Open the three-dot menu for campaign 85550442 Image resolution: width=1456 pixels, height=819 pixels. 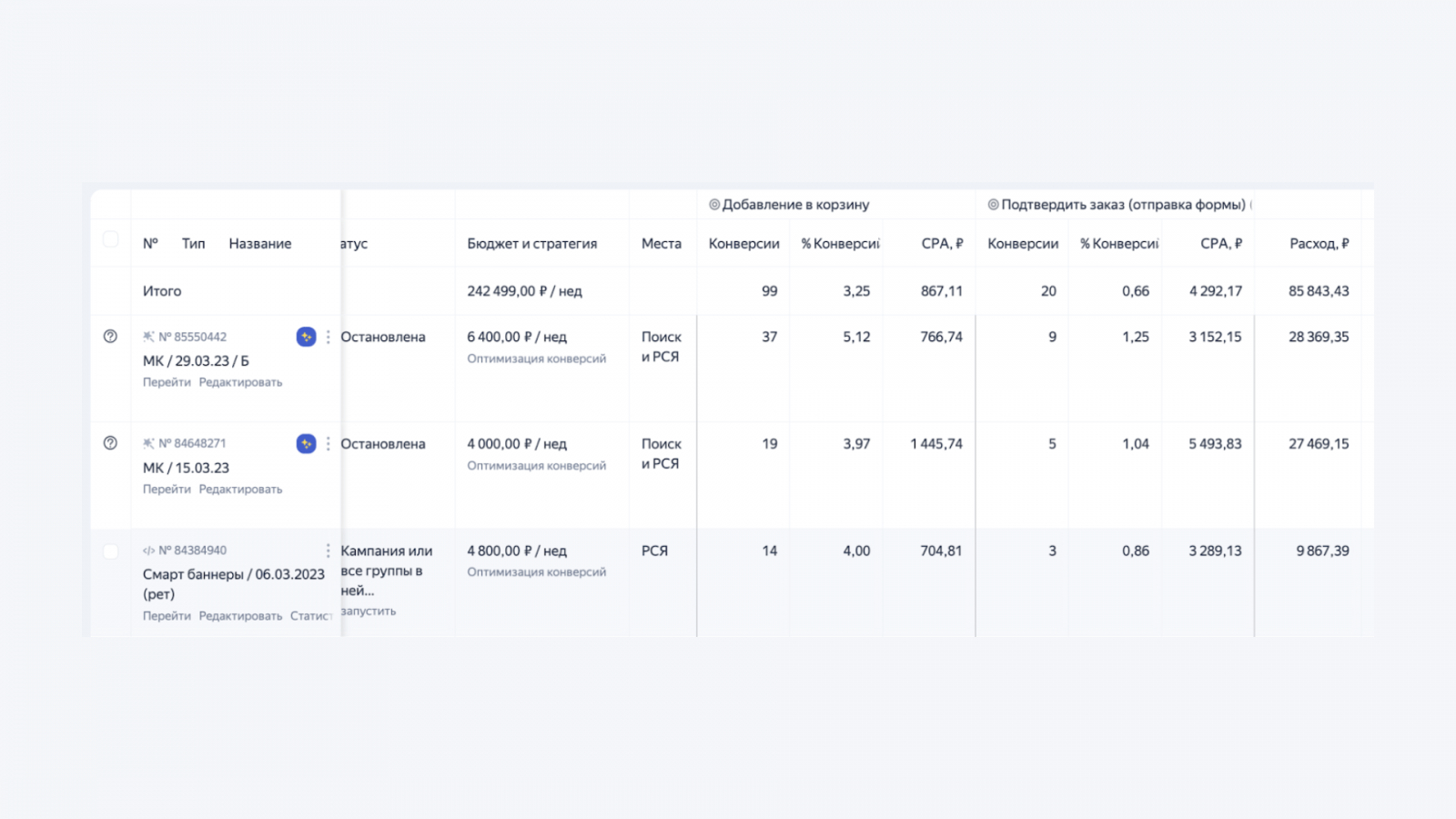[x=328, y=337]
